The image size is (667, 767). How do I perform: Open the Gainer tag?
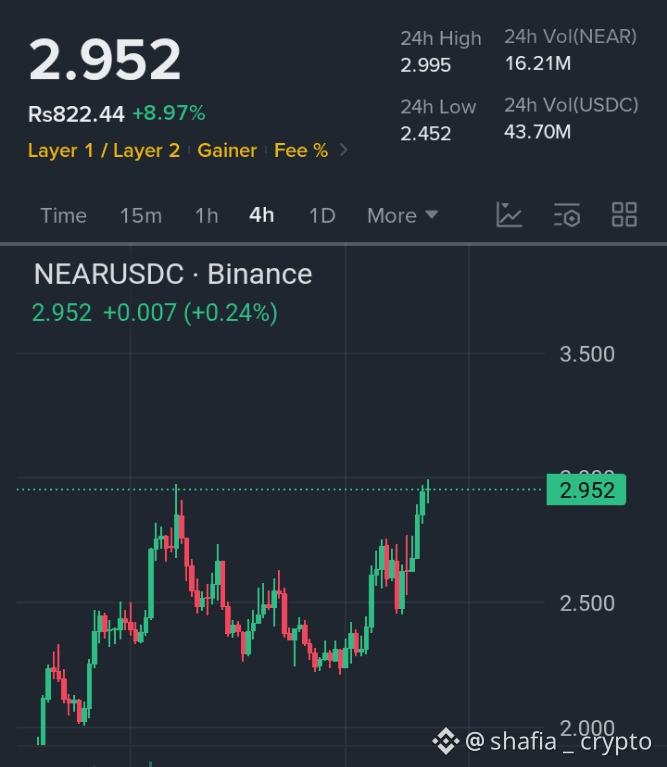pyautogui.click(x=227, y=151)
